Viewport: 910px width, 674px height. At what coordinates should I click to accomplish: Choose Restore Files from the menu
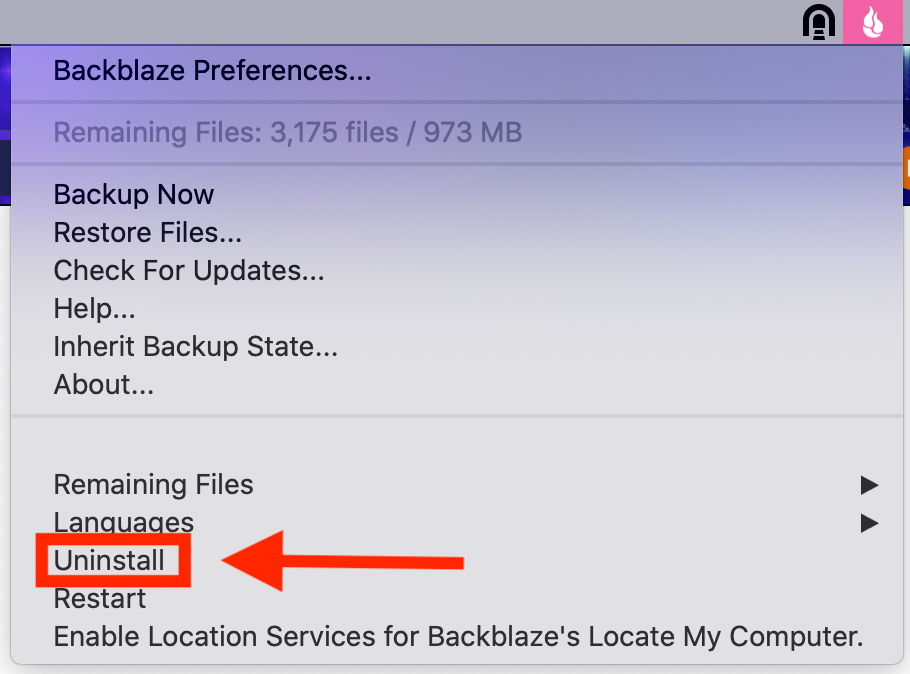coord(147,232)
